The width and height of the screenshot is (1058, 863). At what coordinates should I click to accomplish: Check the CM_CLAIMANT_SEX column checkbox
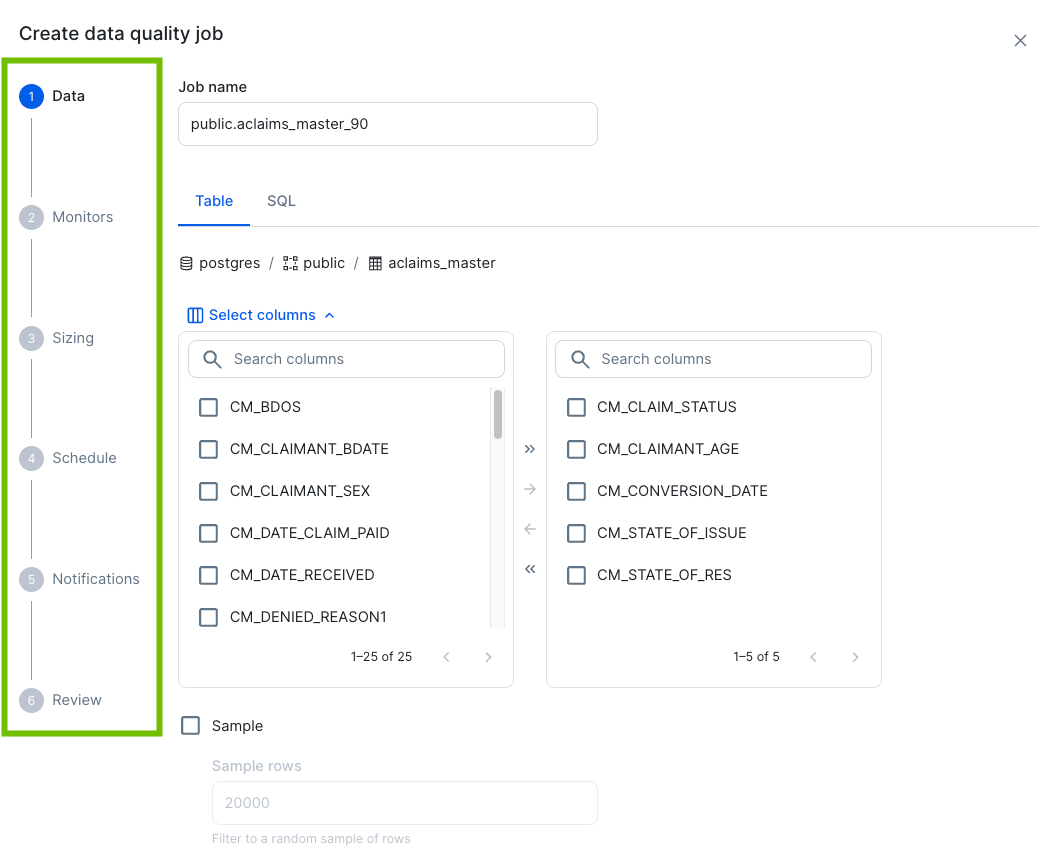208,490
